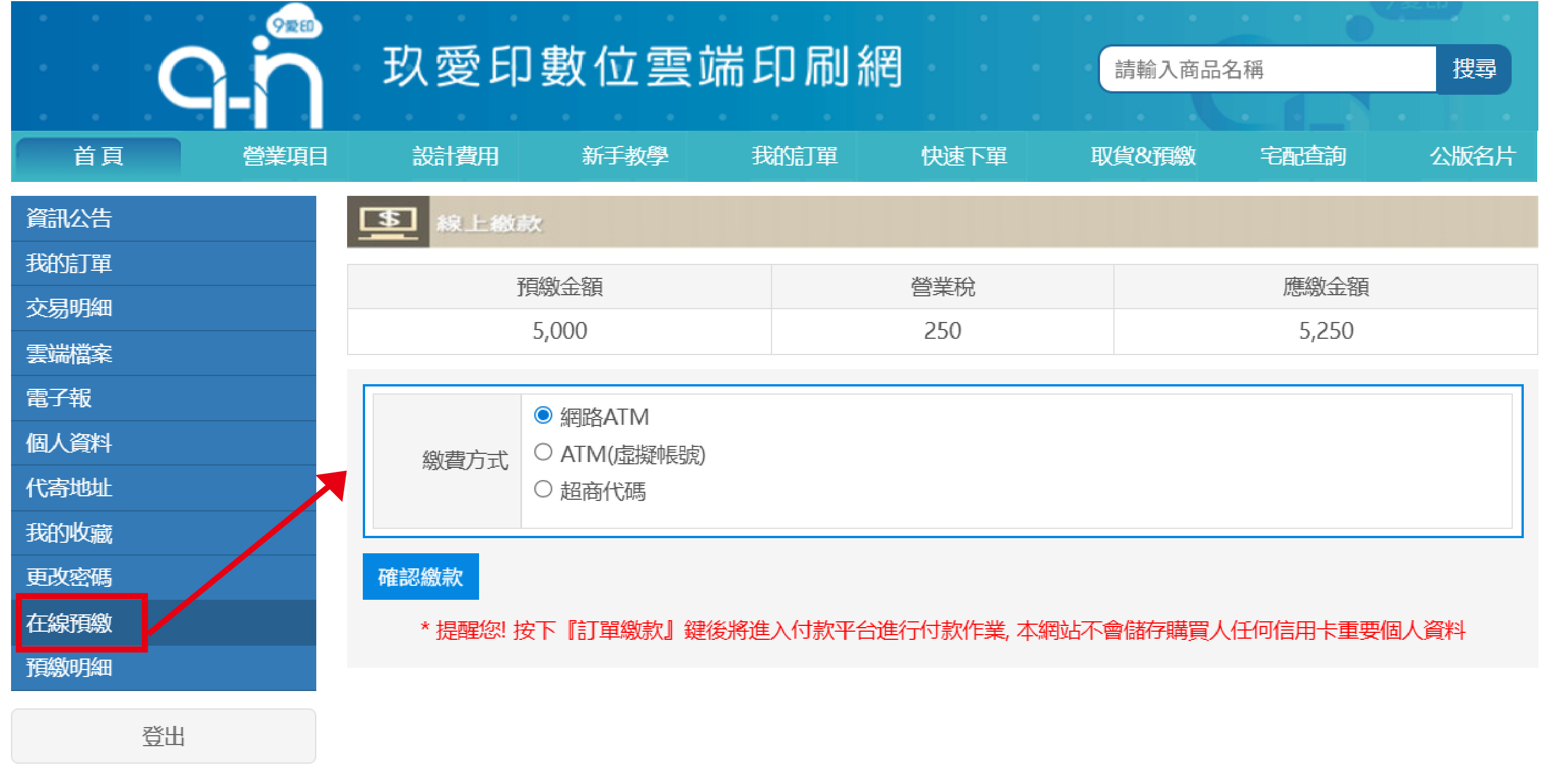This screenshot has width=1568, height=784.
Task: Go to the 首頁 nav tab
Action: (x=98, y=156)
